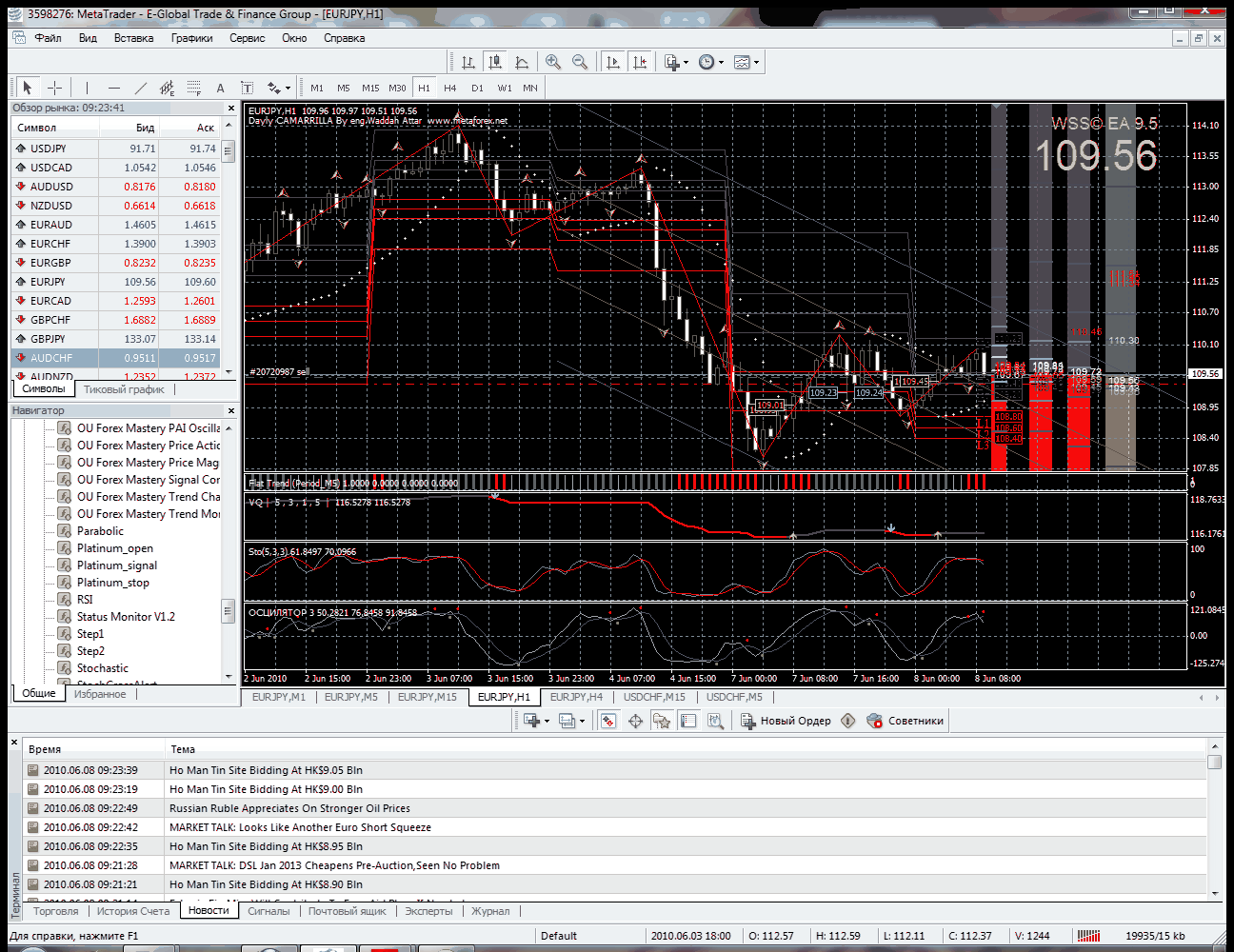Open the Справка menu

(344, 38)
